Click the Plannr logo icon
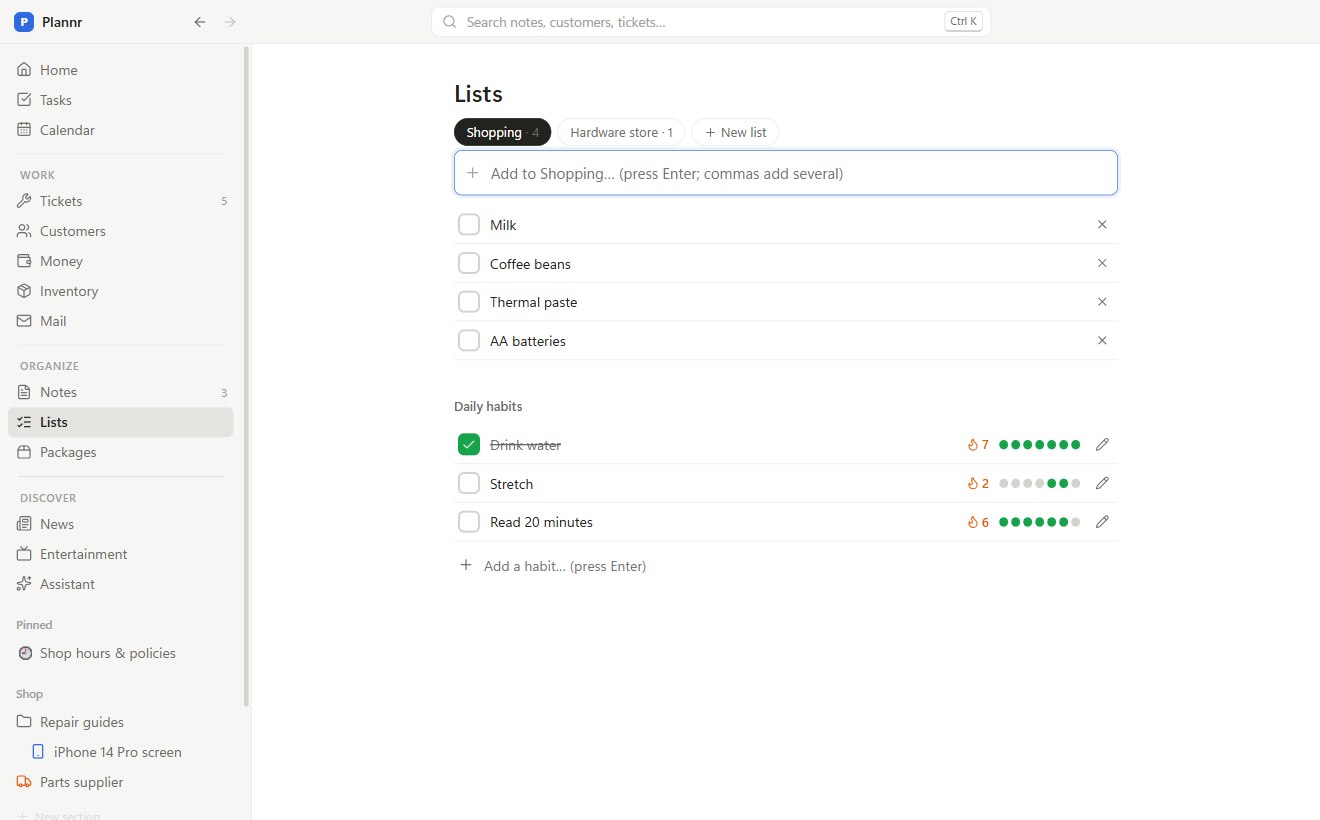1320x820 pixels. click(24, 22)
